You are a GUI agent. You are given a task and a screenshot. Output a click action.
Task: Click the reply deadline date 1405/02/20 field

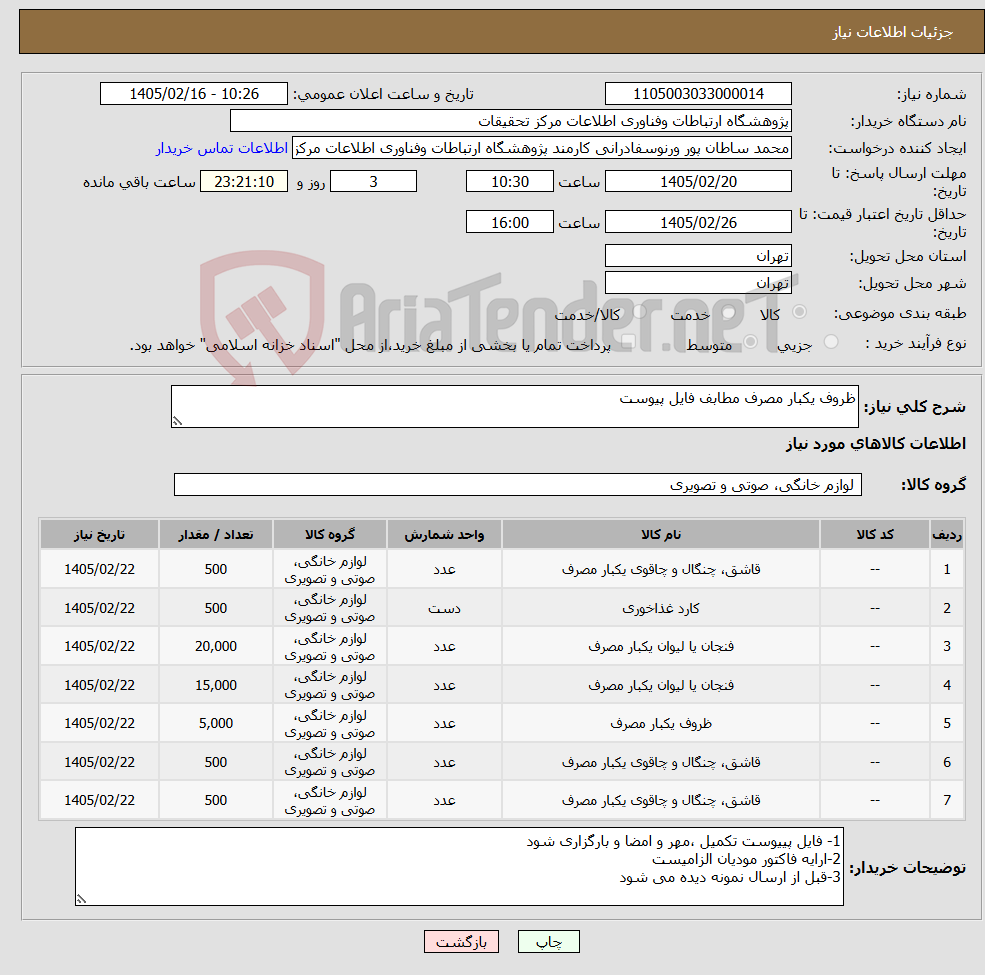(698, 182)
